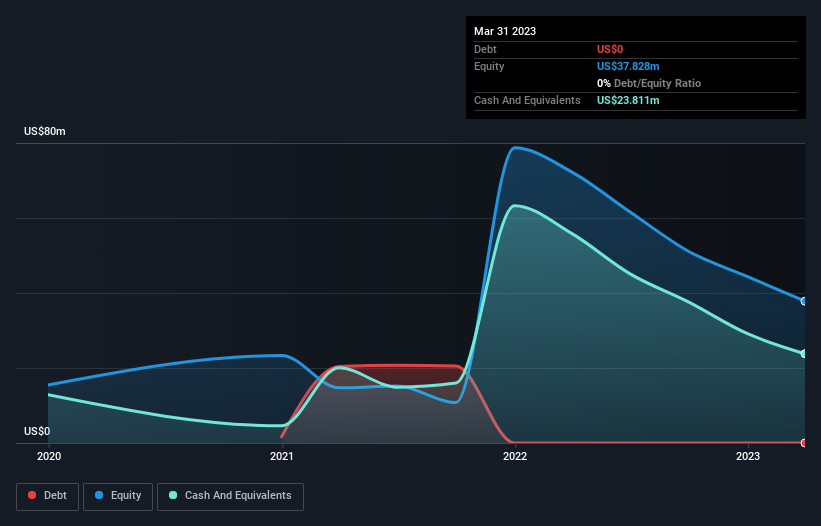Click the 2020 x-axis label
Screen dimensions: 821x526
(x=49, y=456)
